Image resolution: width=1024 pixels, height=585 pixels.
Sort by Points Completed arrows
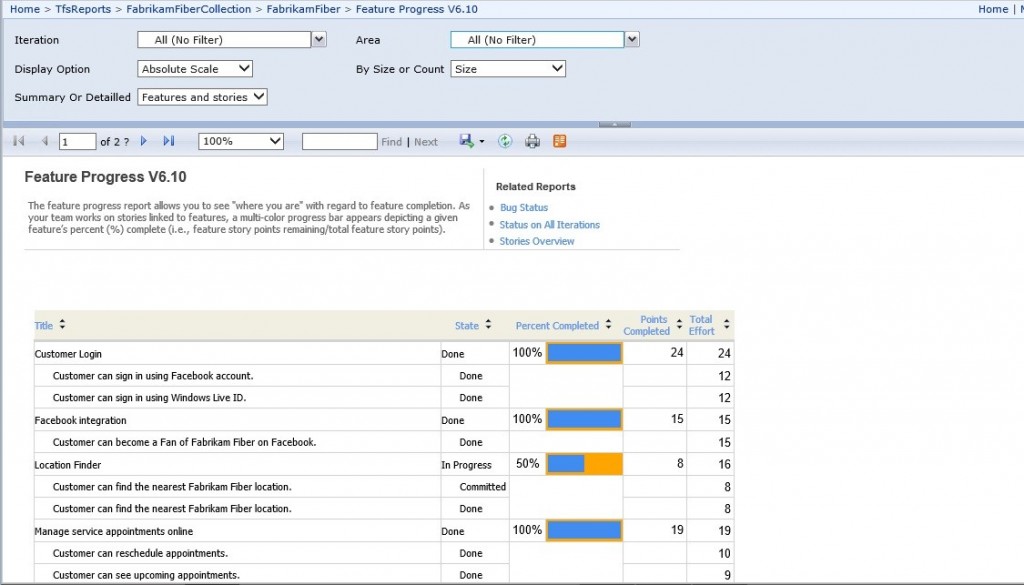679,324
